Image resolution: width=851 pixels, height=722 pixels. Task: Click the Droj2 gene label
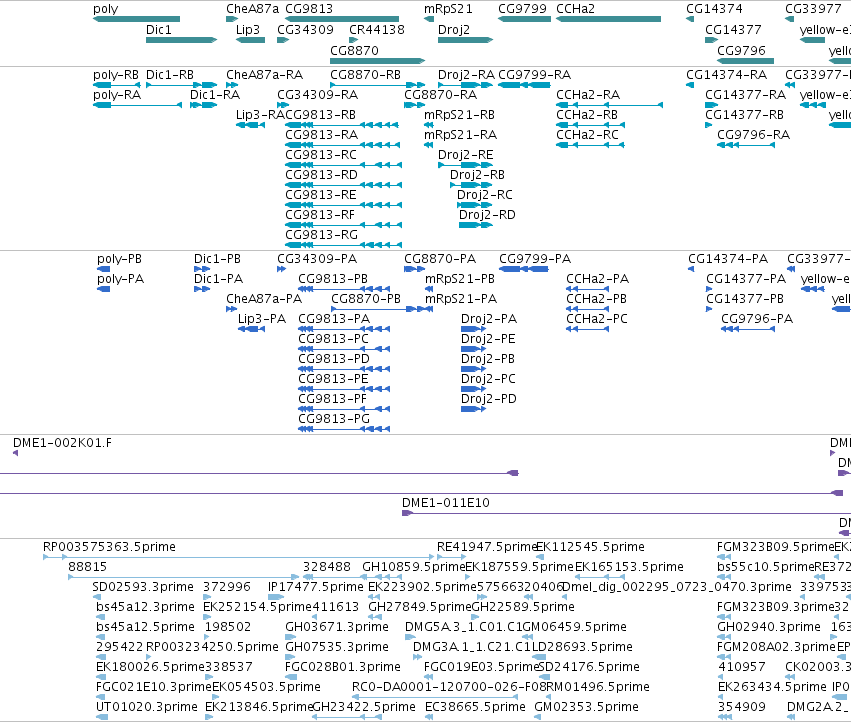(454, 30)
